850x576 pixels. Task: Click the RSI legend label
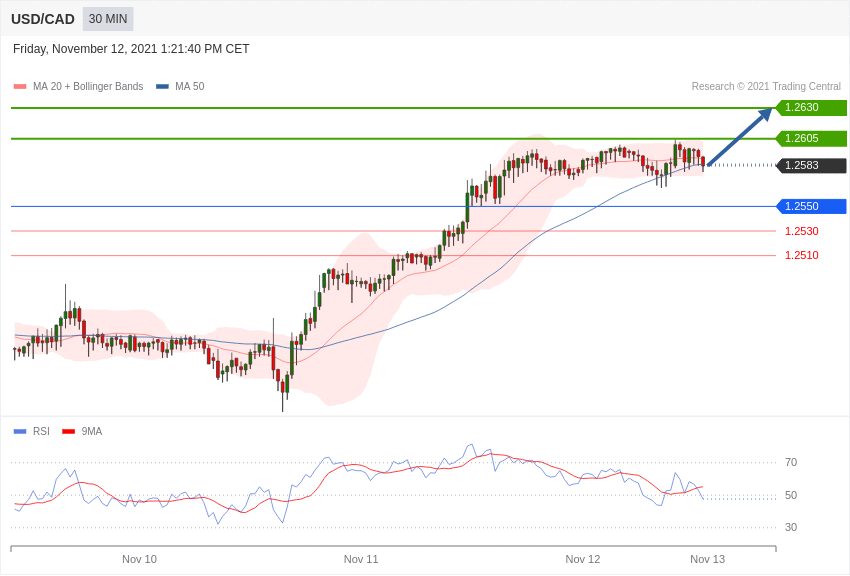(x=41, y=431)
